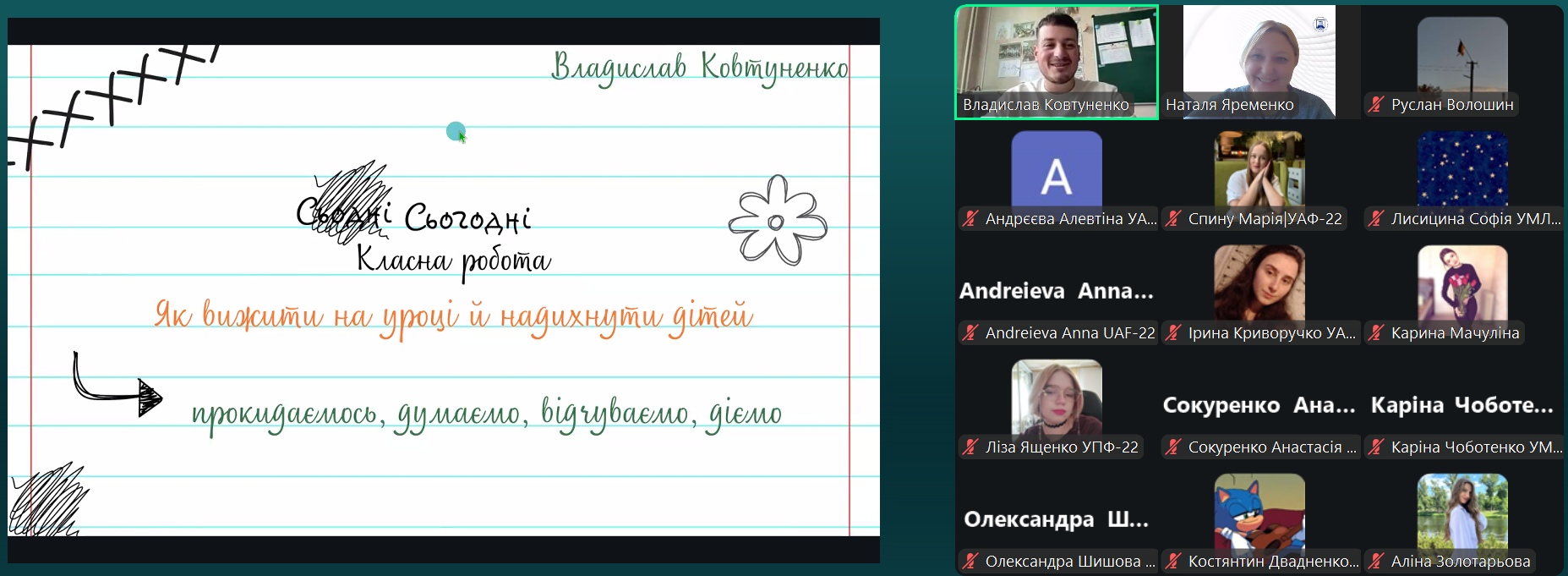Click muted mic icon of Сокуренко Анастасія
Image resolution: width=1568 pixels, height=576 pixels.
[x=1173, y=447]
